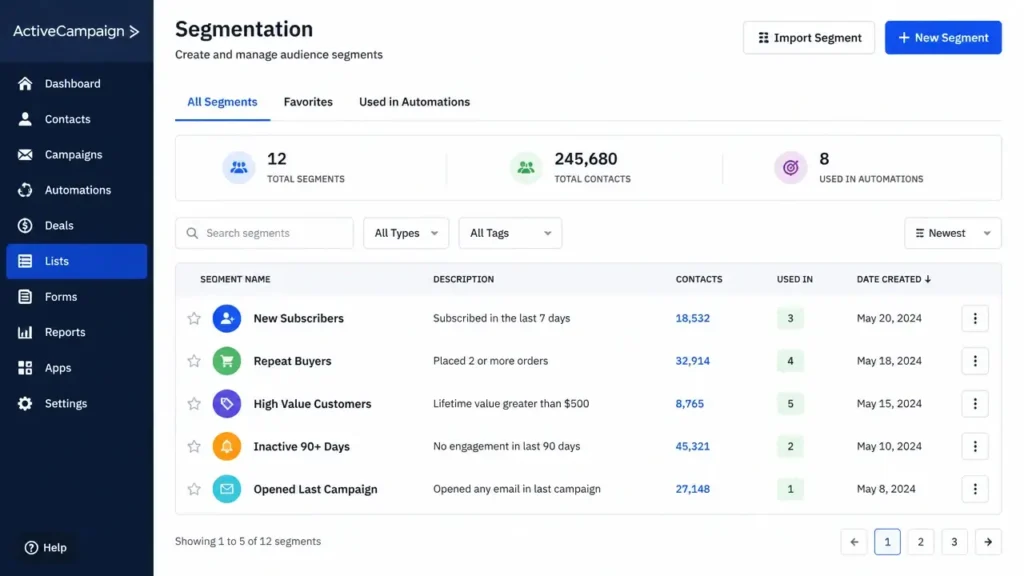Select page 3 in pagination
1024x576 pixels.
click(954, 541)
